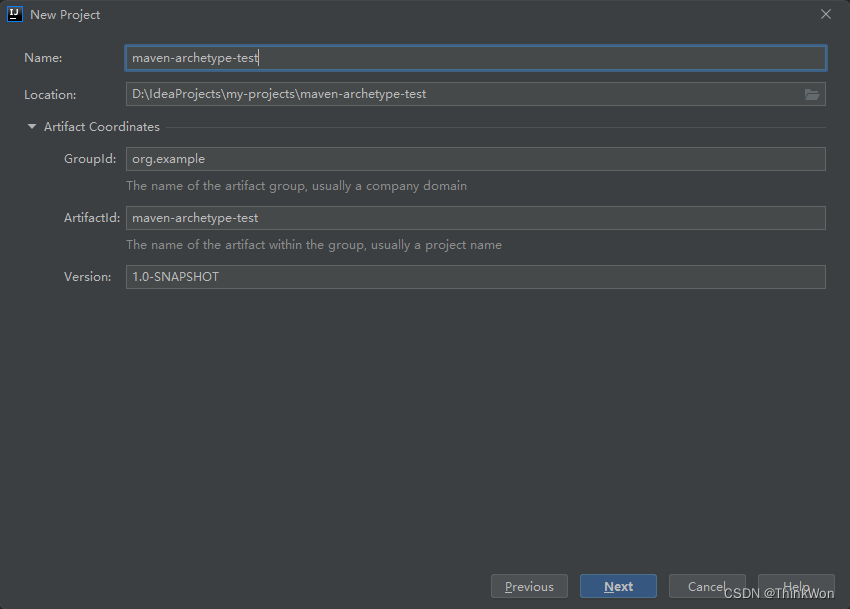Viewport: 850px width, 609px height.
Task: Click the 'Version:' label
Action: pyautogui.click(x=88, y=277)
